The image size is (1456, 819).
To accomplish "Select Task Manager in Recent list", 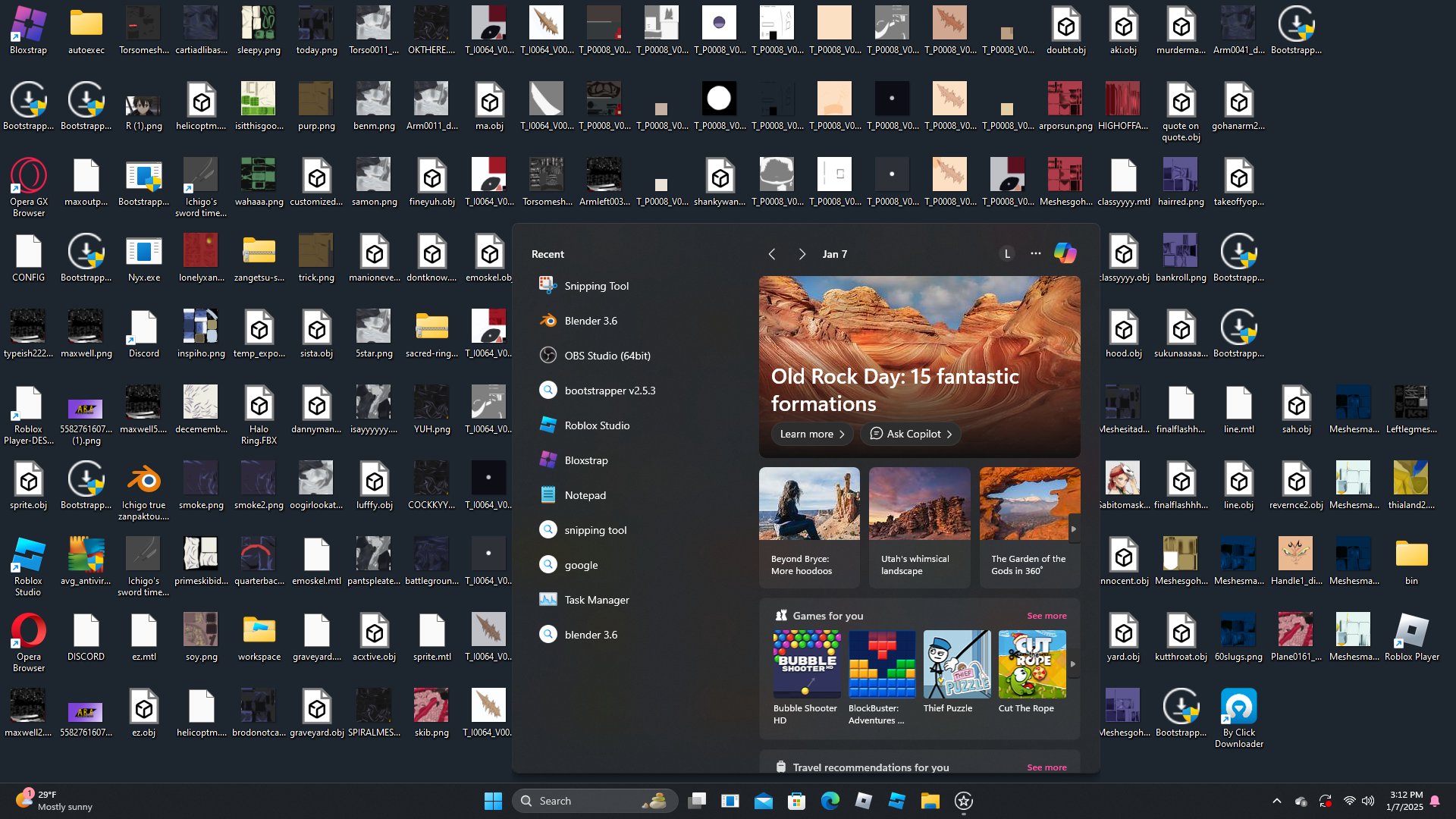I will (x=596, y=600).
